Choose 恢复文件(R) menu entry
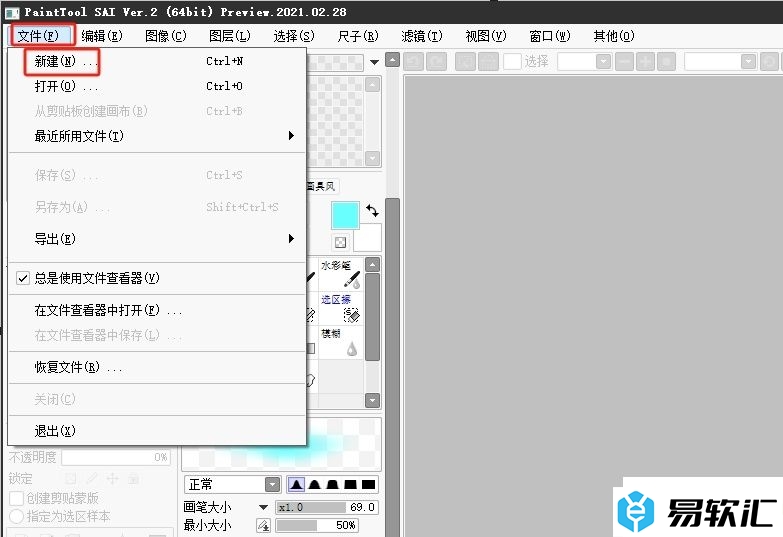 pos(157,368)
